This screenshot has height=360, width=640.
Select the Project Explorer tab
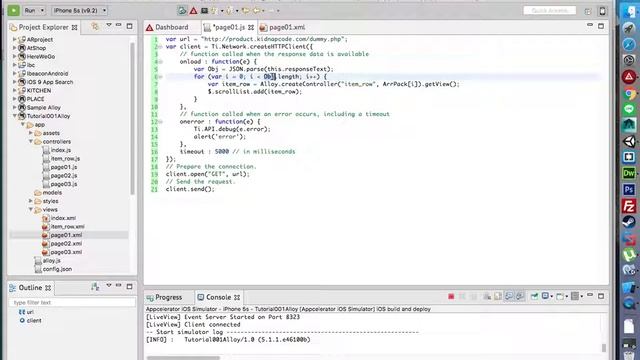coord(44,27)
